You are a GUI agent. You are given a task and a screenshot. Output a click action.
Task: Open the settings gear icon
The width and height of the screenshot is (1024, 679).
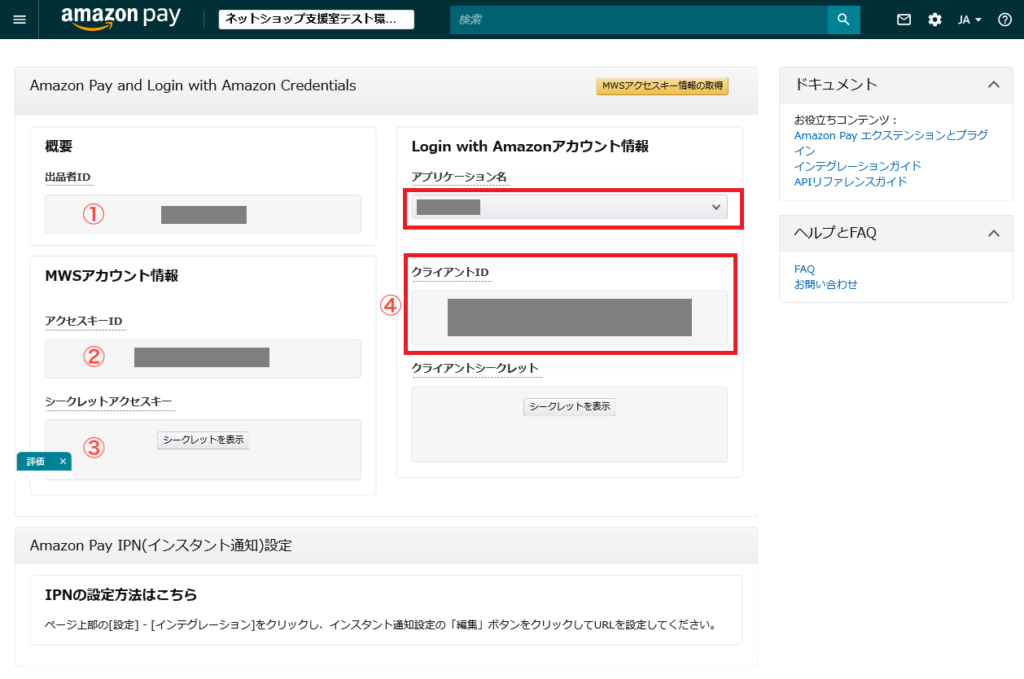[x=935, y=20]
